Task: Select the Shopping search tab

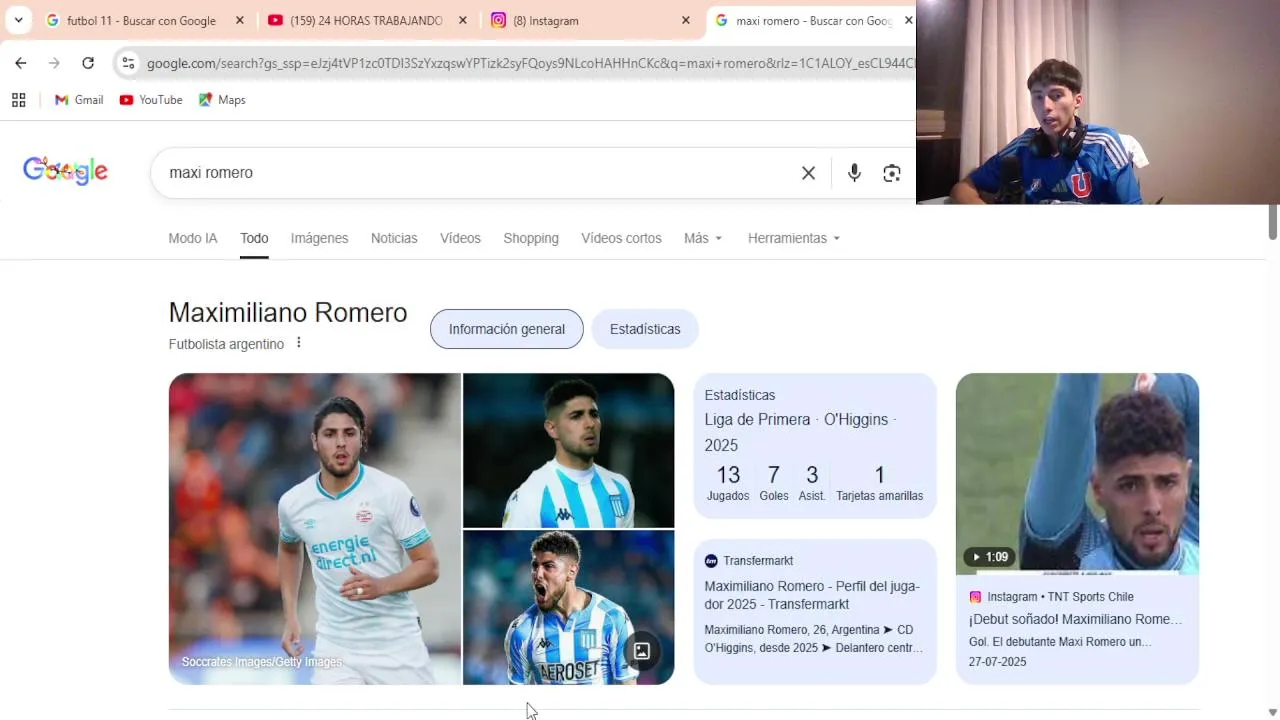Action: [x=531, y=238]
